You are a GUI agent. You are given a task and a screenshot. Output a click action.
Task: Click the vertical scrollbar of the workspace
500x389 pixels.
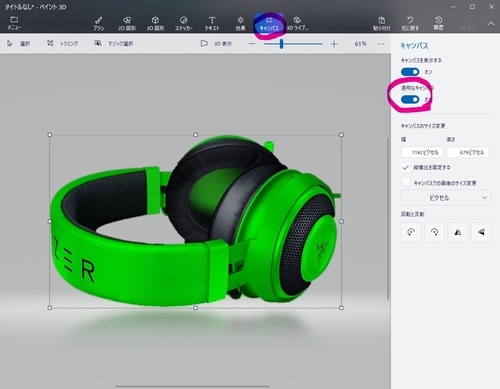[388, 218]
